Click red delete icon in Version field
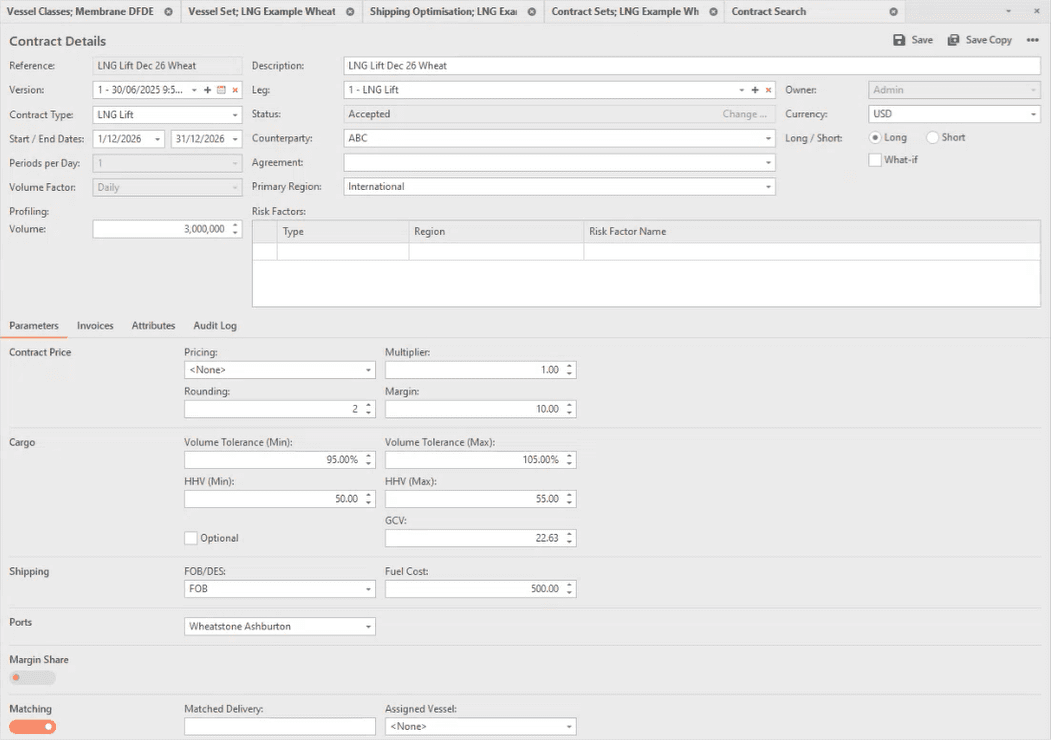 point(235,90)
